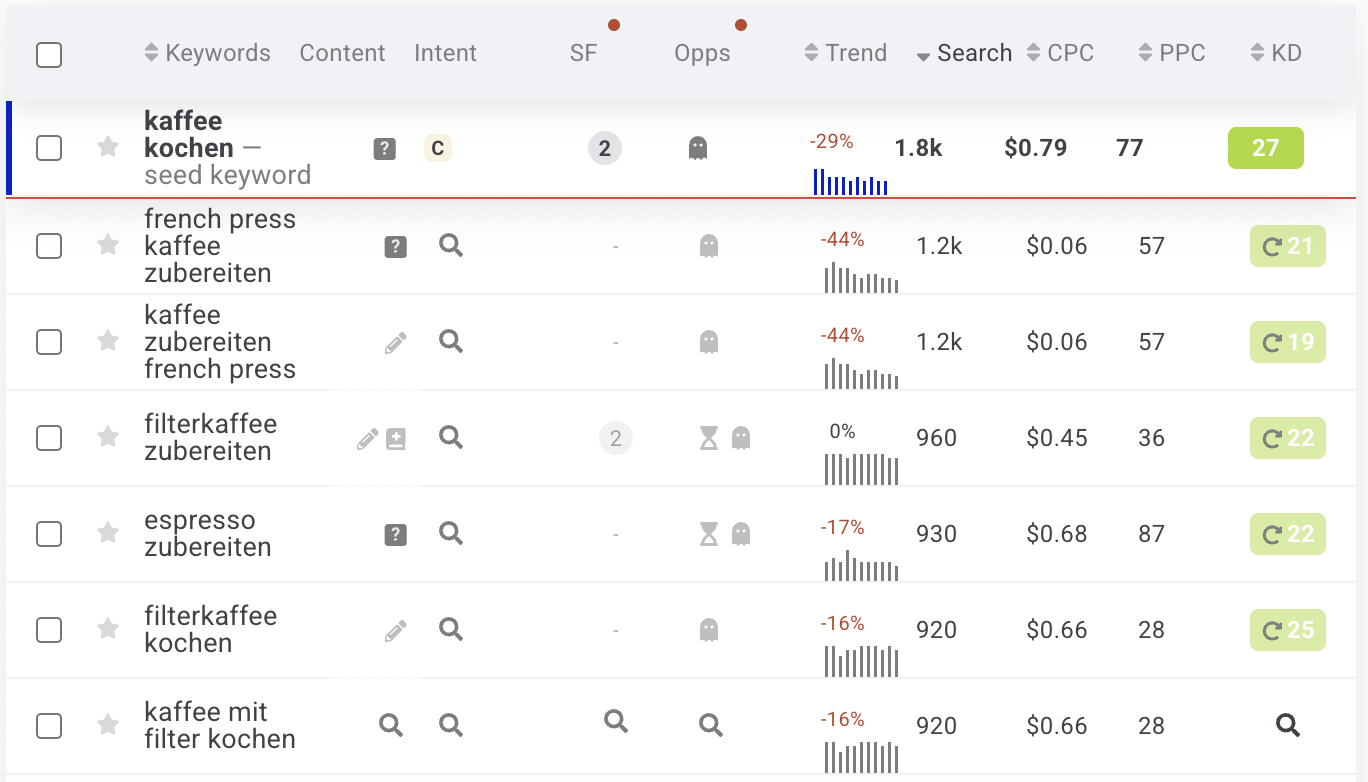Check the box for 'filterkaffee zubereiten'
The height and width of the screenshot is (782, 1368).
[49, 438]
